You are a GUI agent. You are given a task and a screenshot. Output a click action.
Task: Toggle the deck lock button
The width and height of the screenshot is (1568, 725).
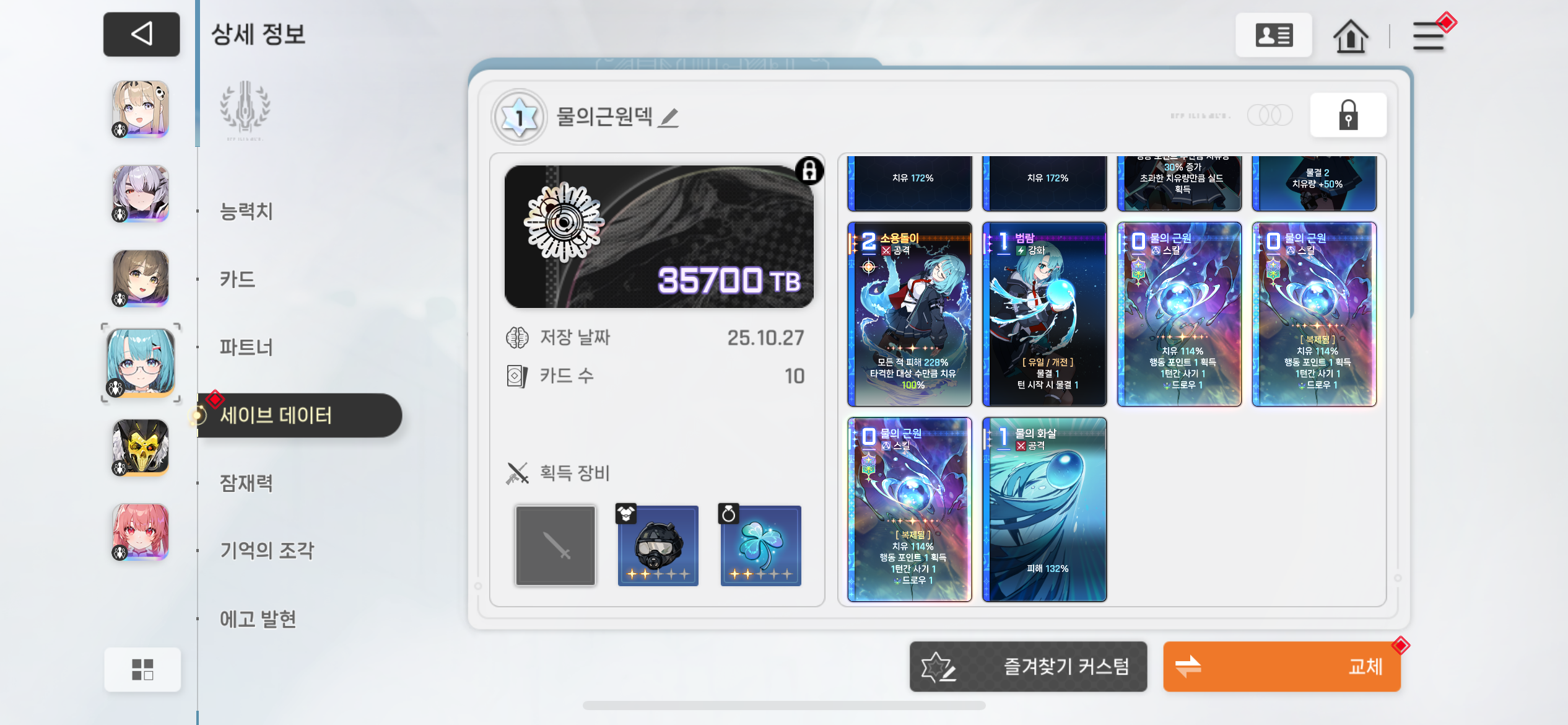pyautogui.click(x=1348, y=115)
